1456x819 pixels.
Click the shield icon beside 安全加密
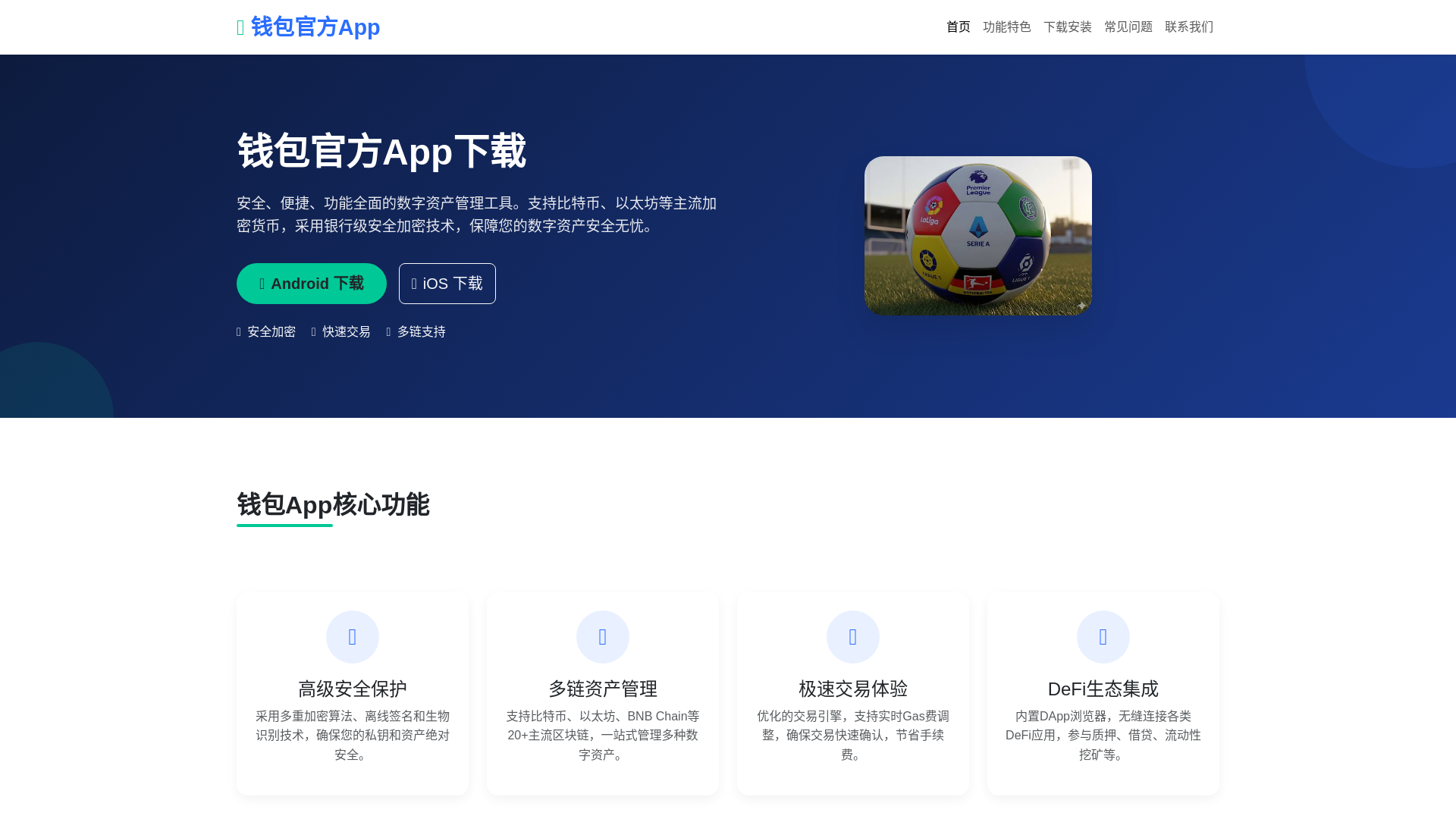tap(239, 332)
